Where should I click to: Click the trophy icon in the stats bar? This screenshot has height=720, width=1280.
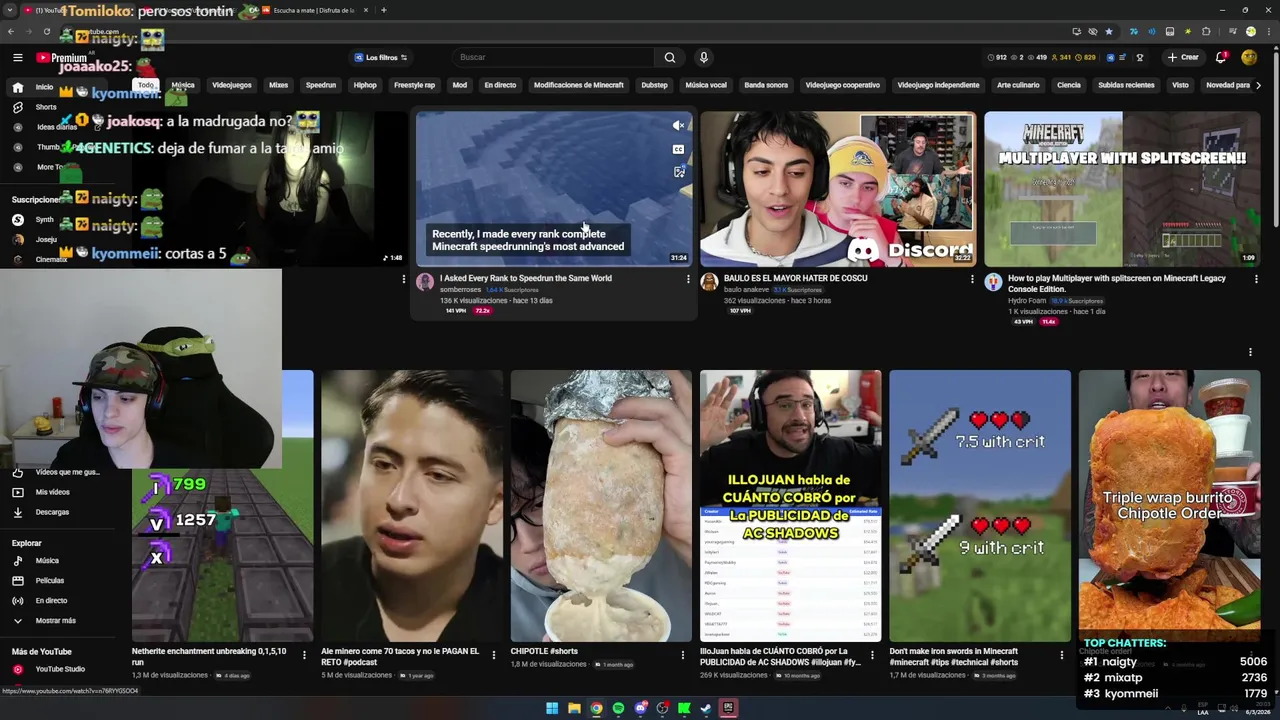[x=1140, y=58]
